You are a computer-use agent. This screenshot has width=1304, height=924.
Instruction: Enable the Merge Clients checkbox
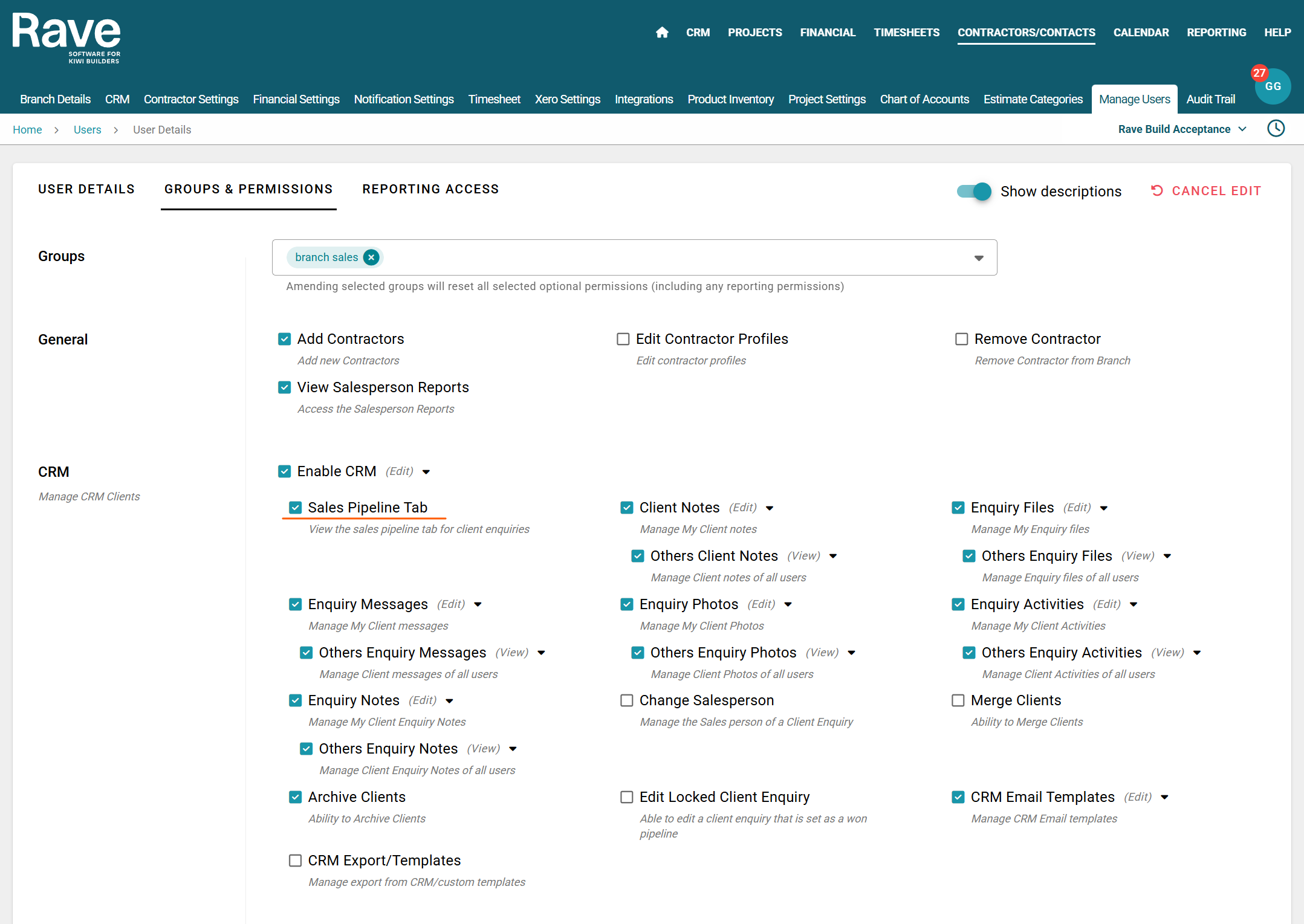click(958, 700)
